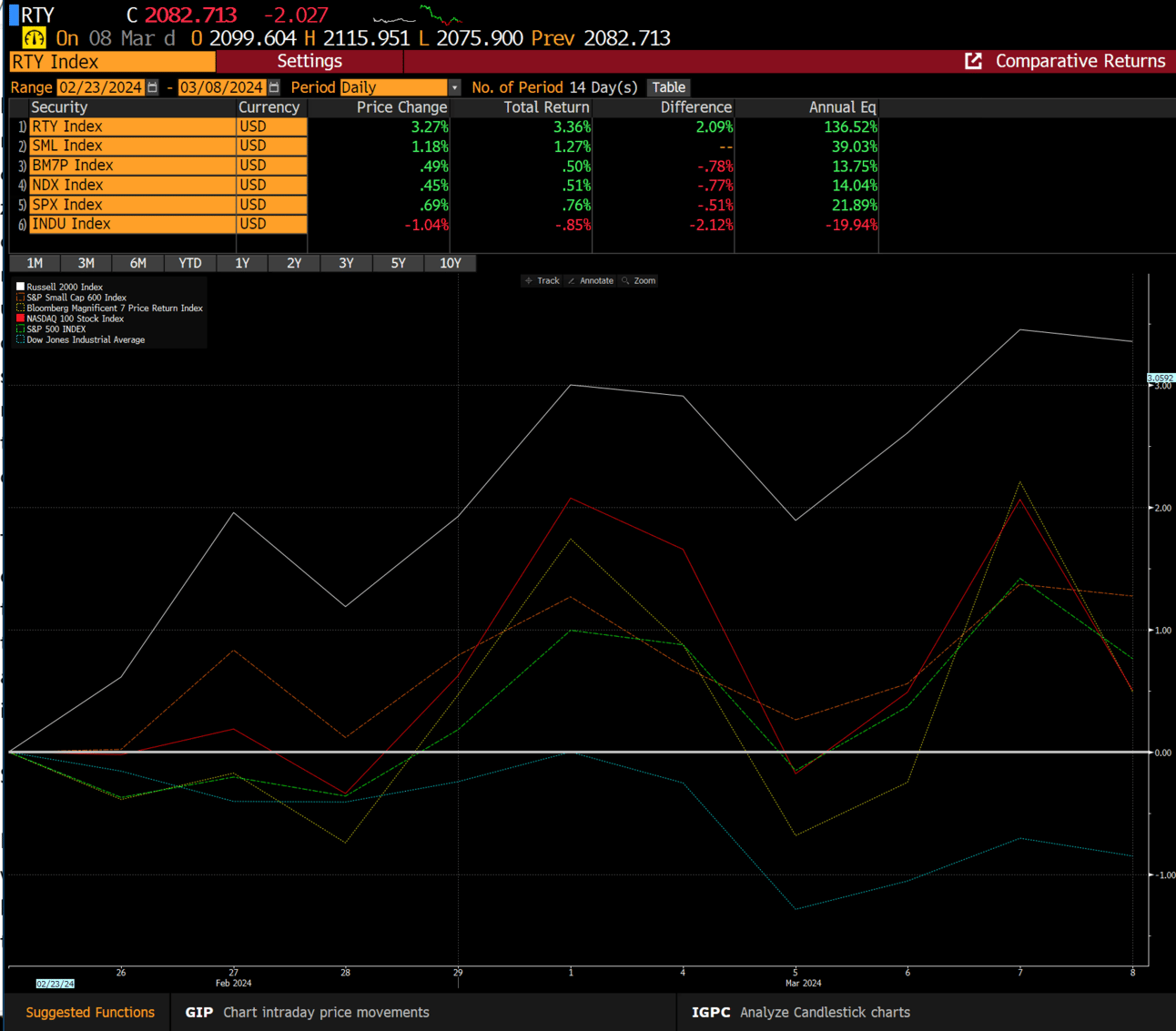Select the YTD time range tab
Screen dimensions: 1176x1031
coord(190,263)
